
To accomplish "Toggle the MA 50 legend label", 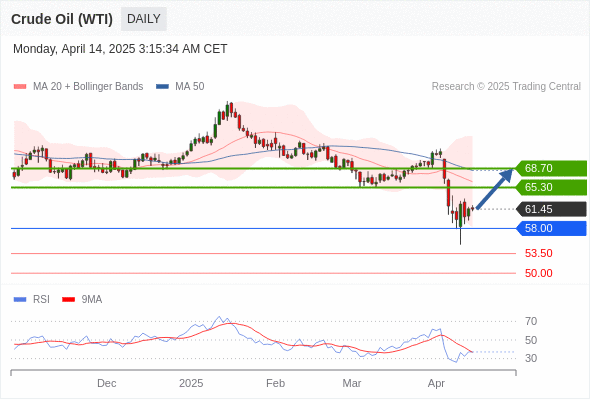I will click(x=190, y=87).
